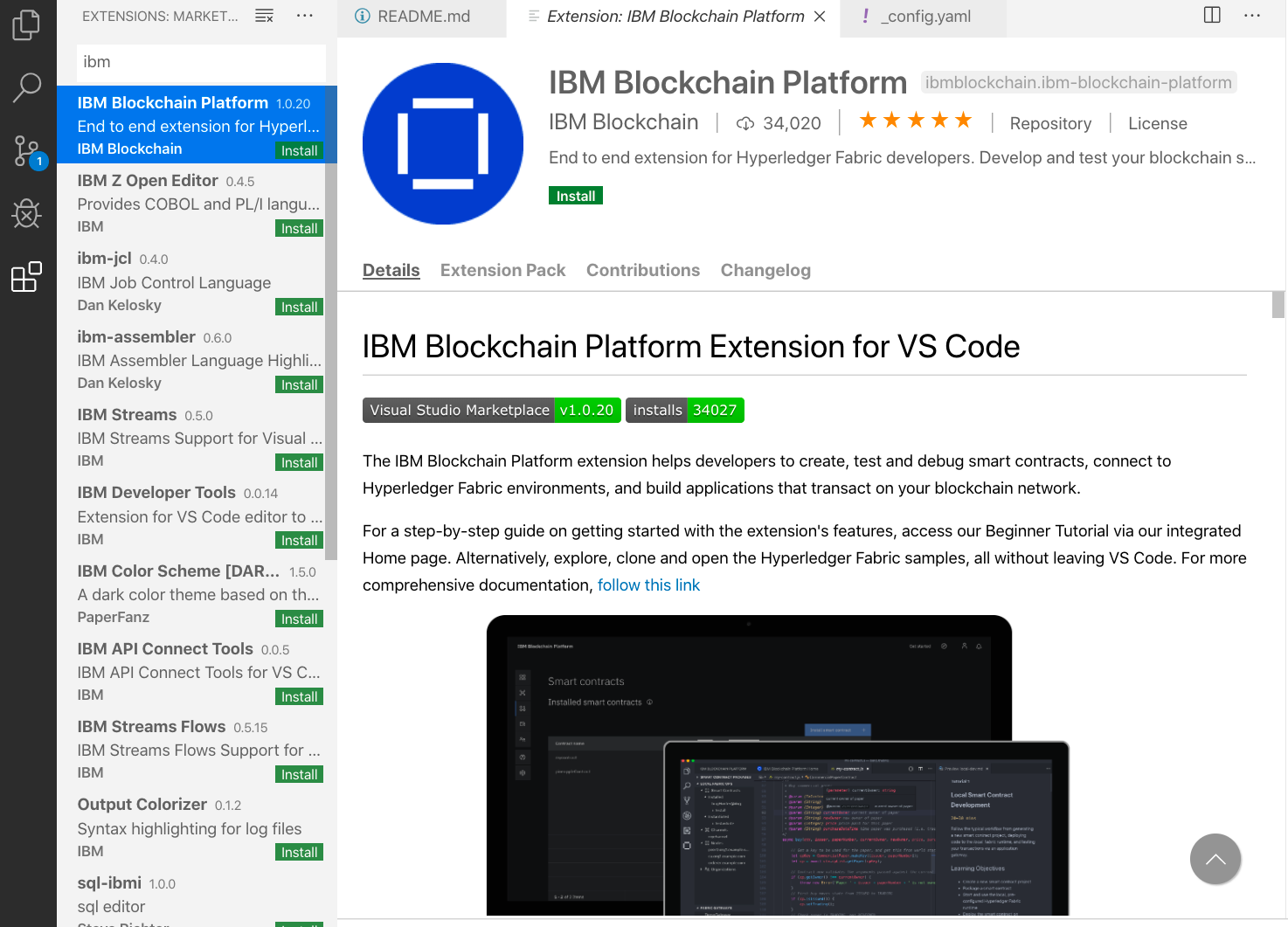
Task: Click the IBM Blockchain Platform logo
Action: pos(443,143)
